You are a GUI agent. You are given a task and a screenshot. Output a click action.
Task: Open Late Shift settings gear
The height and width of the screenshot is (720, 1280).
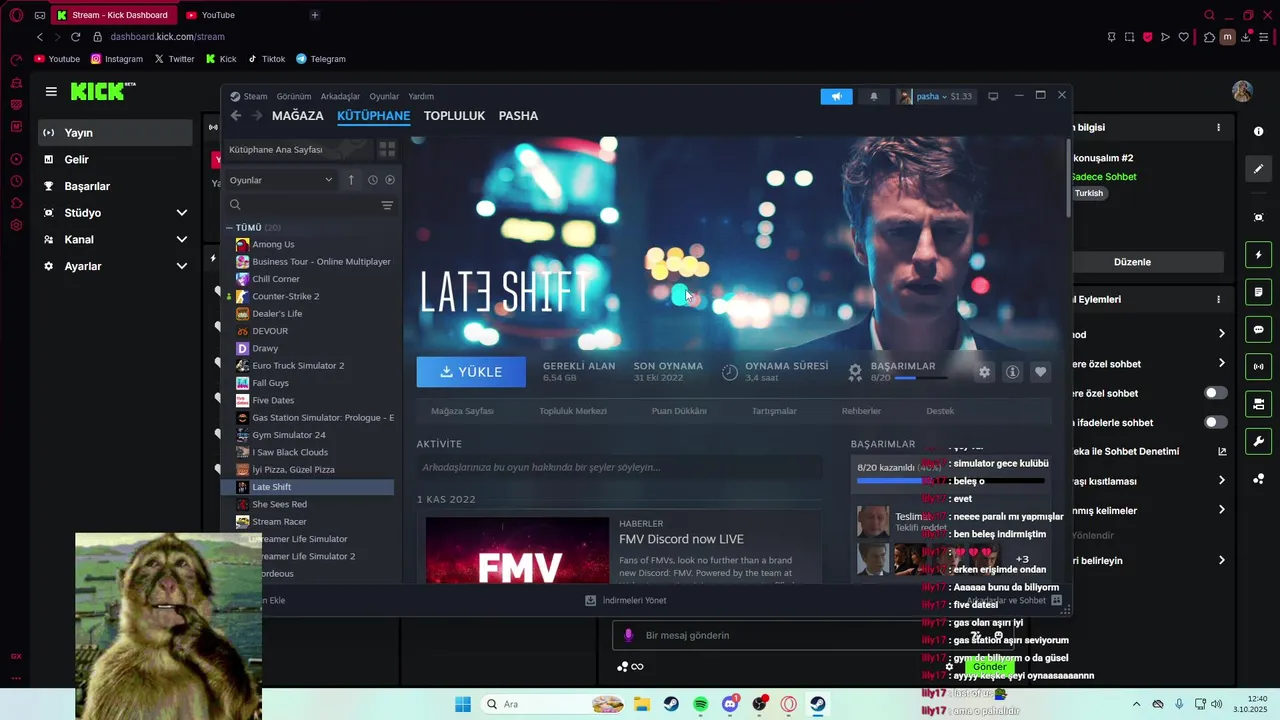point(984,372)
